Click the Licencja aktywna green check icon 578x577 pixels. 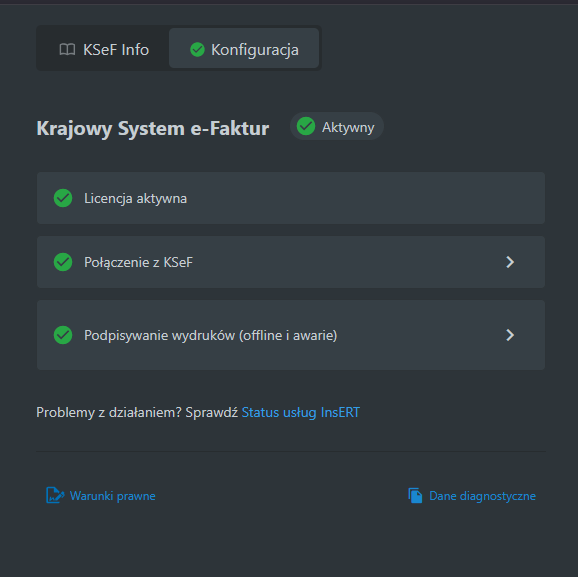pyautogui.click(x=63, y=198)
